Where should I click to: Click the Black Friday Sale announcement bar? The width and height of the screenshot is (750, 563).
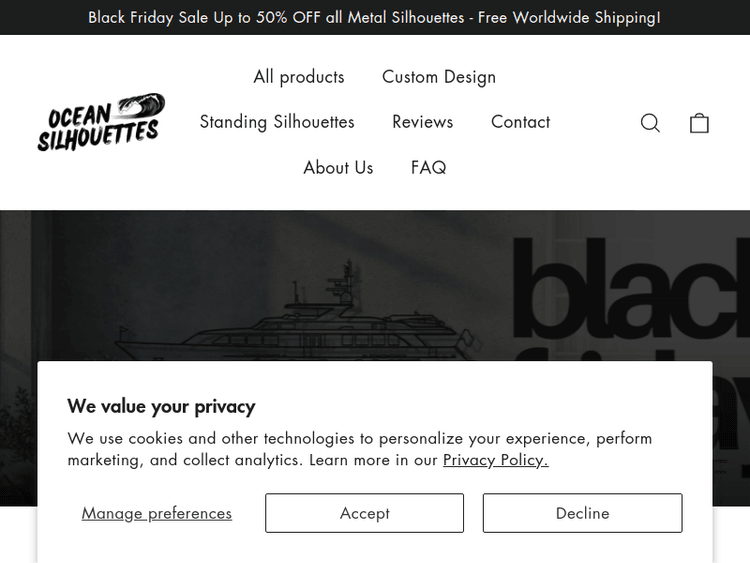coord(374,17)
